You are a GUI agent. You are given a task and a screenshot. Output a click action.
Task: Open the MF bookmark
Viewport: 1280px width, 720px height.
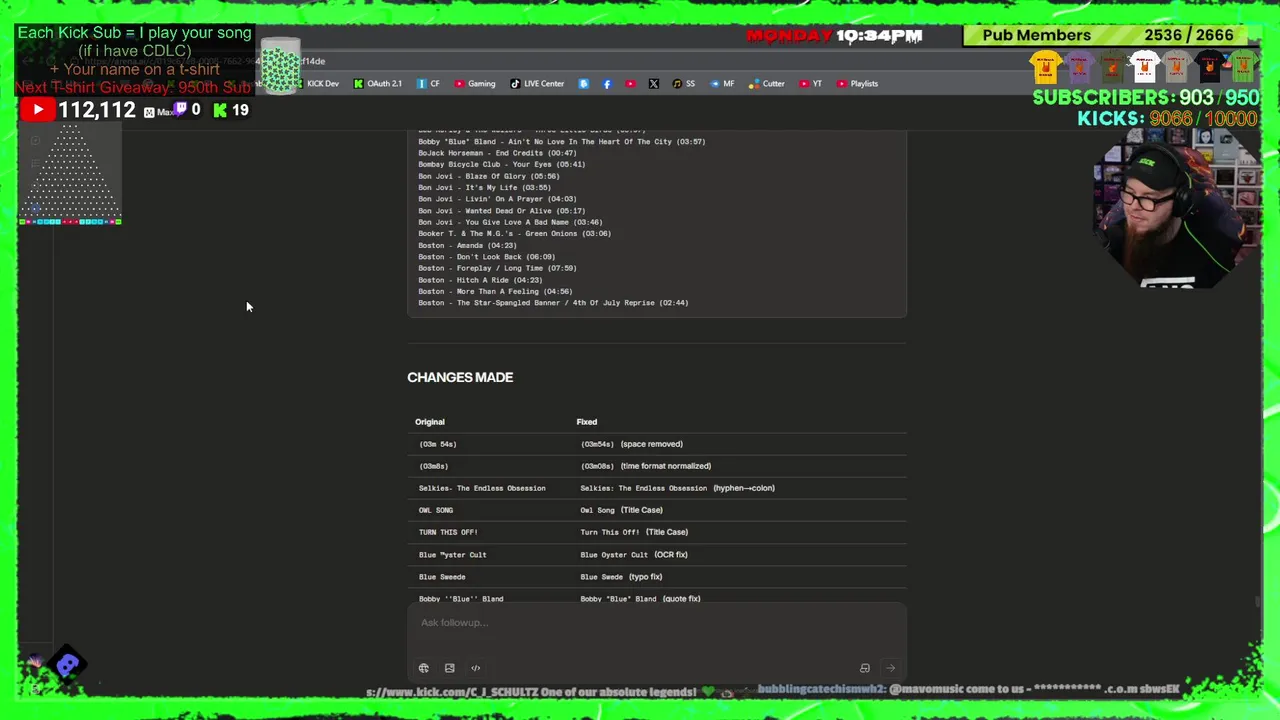(722, 84)
